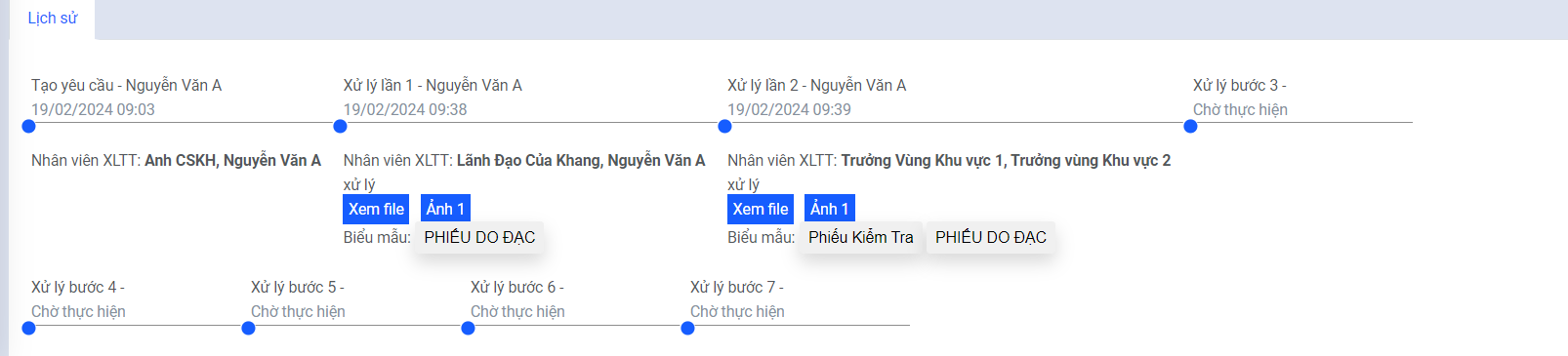The image size is (1568, 356).
Task: Open the Phiếu Kiểm Tra form
Action: point(861,237)
